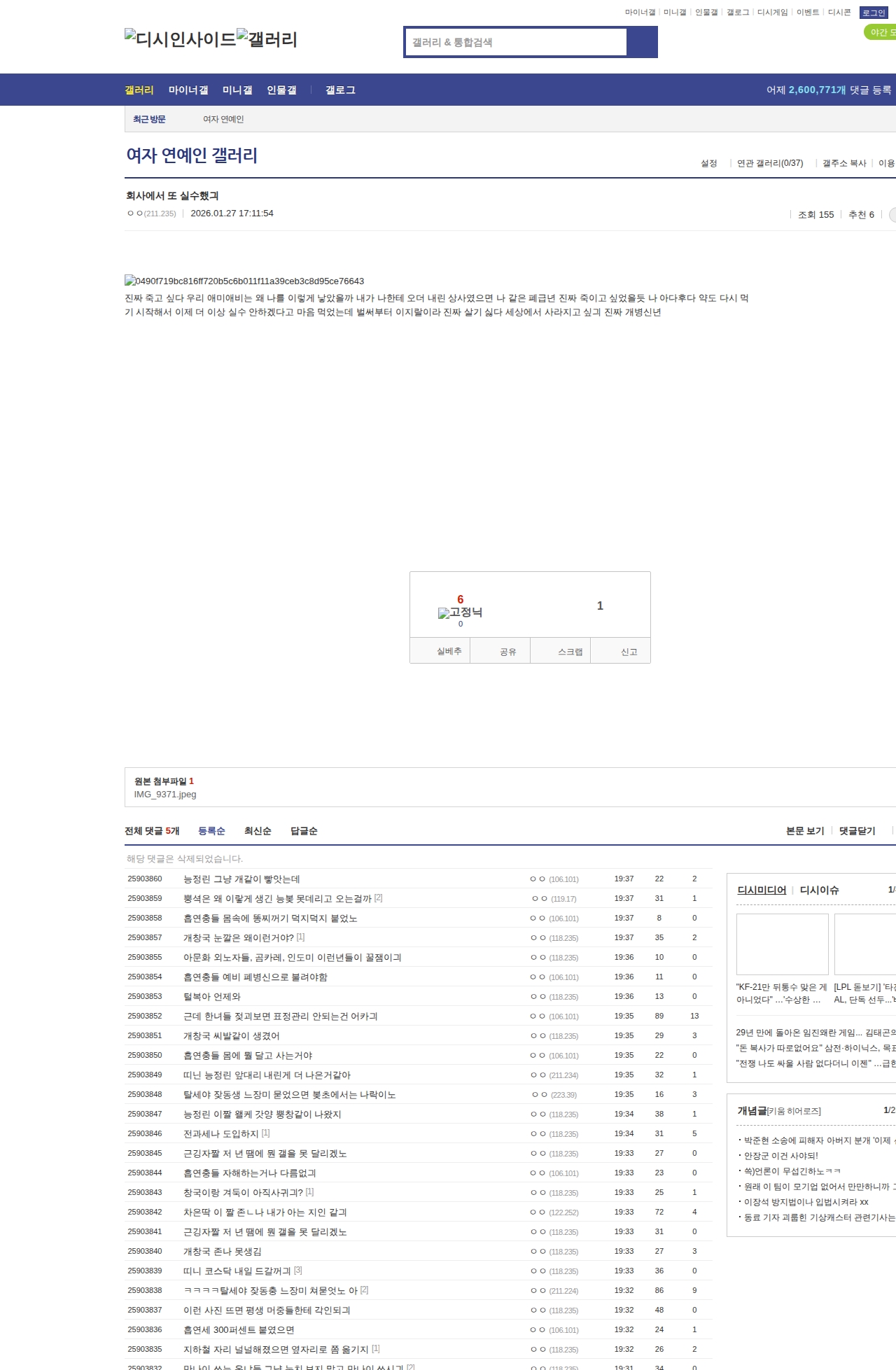Expand 연관 갤러리(0/37) list
This screenshot has height=1370, width=896.
tap(770, 163)
